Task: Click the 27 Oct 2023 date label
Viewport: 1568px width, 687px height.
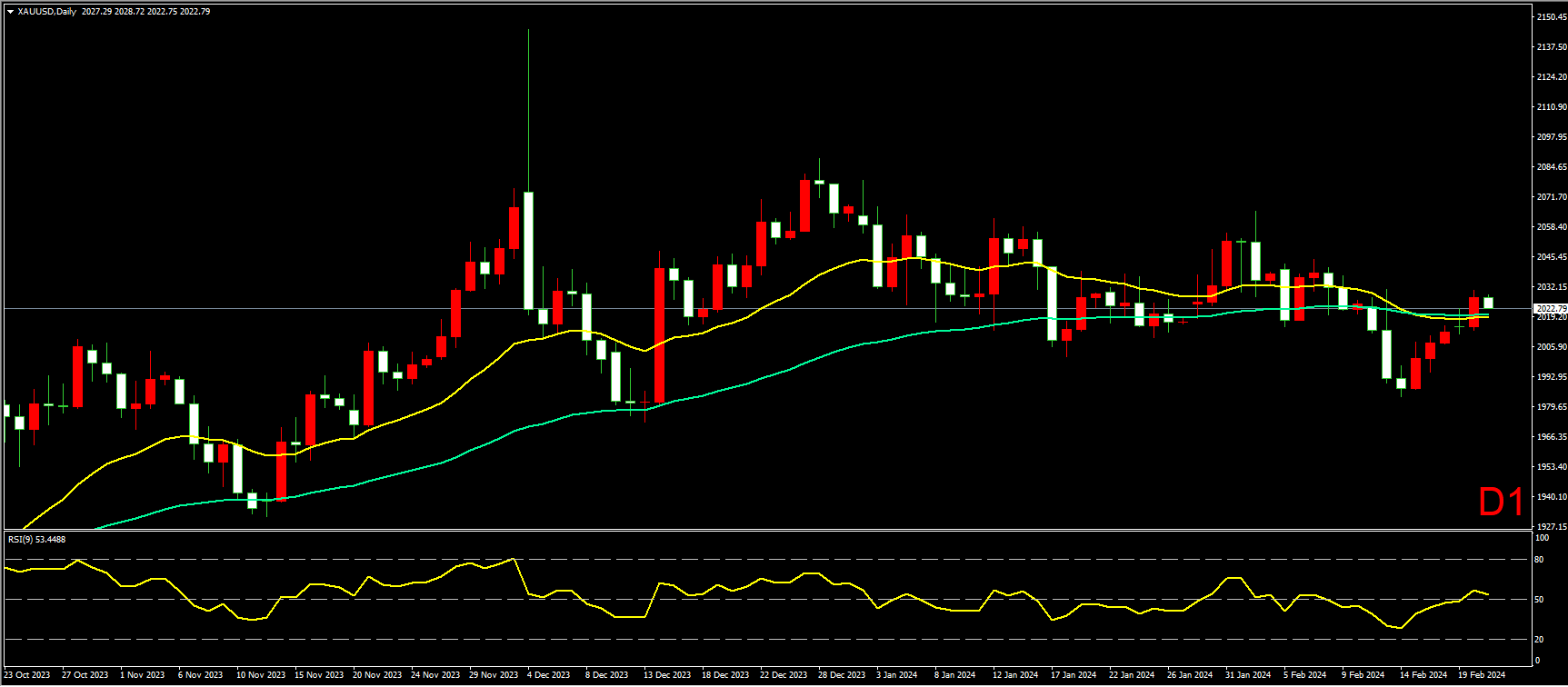Action: coord(85,675)
